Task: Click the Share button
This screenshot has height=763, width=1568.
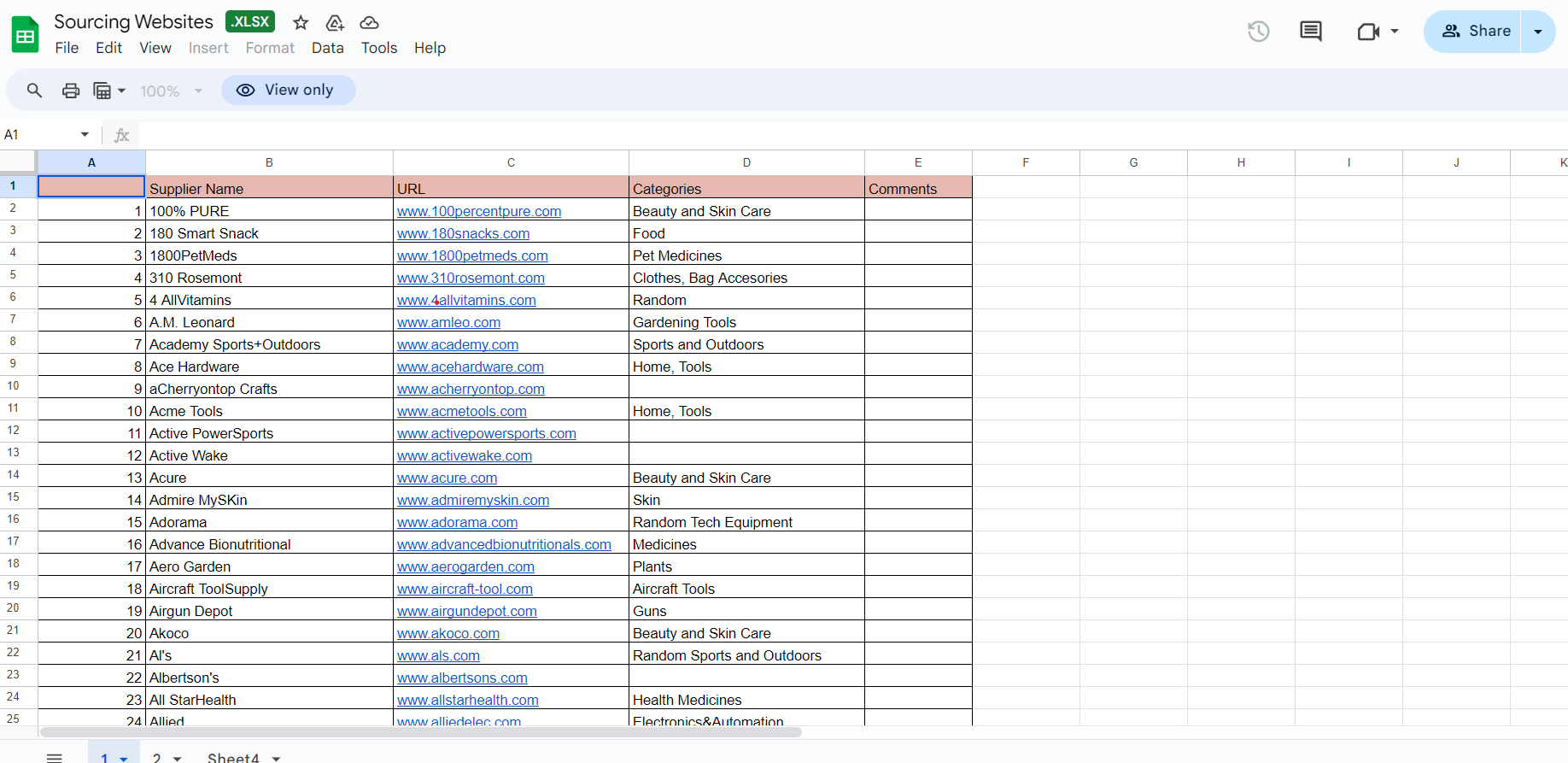Action: 1475,32
